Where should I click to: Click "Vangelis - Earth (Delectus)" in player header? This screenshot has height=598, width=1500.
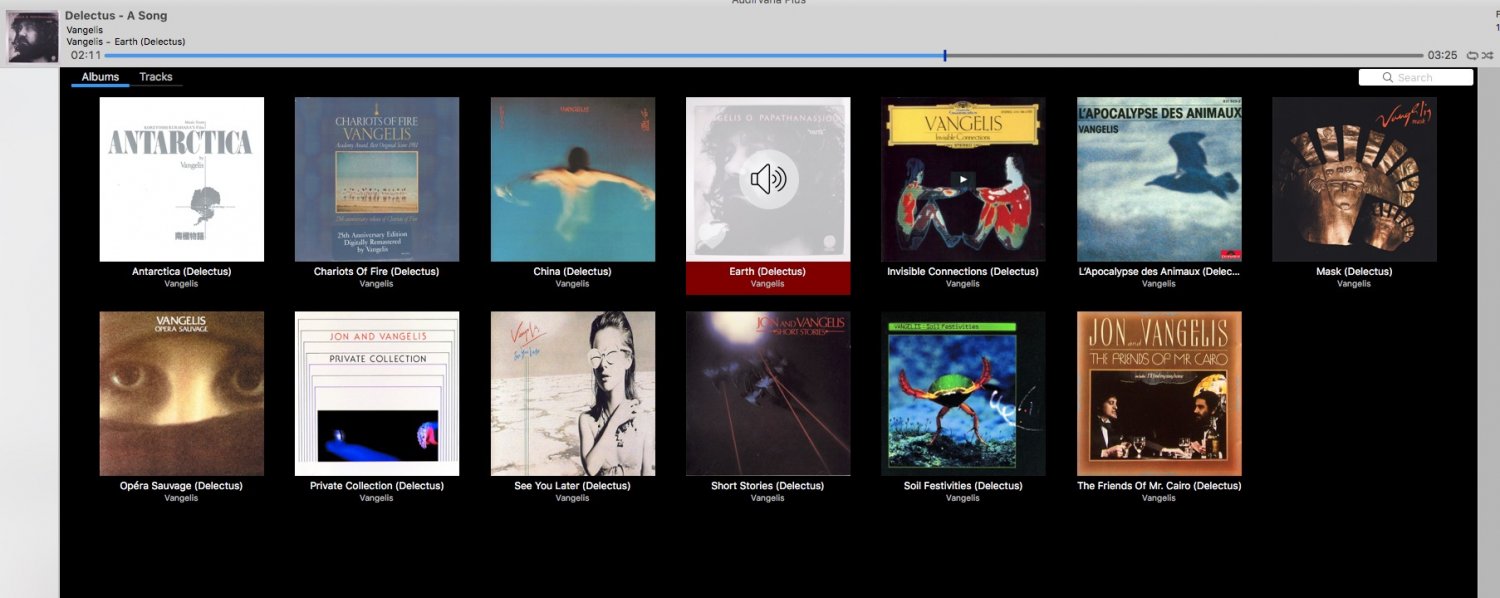(126, 42)
